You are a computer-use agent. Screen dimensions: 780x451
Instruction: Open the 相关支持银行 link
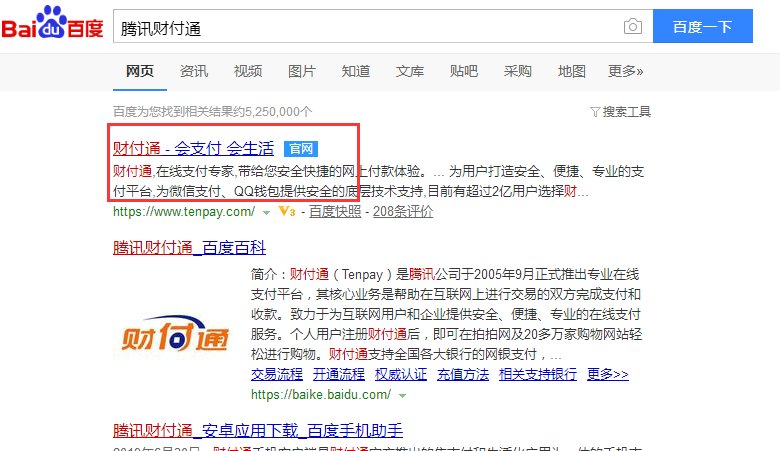(x=538, y=374)
